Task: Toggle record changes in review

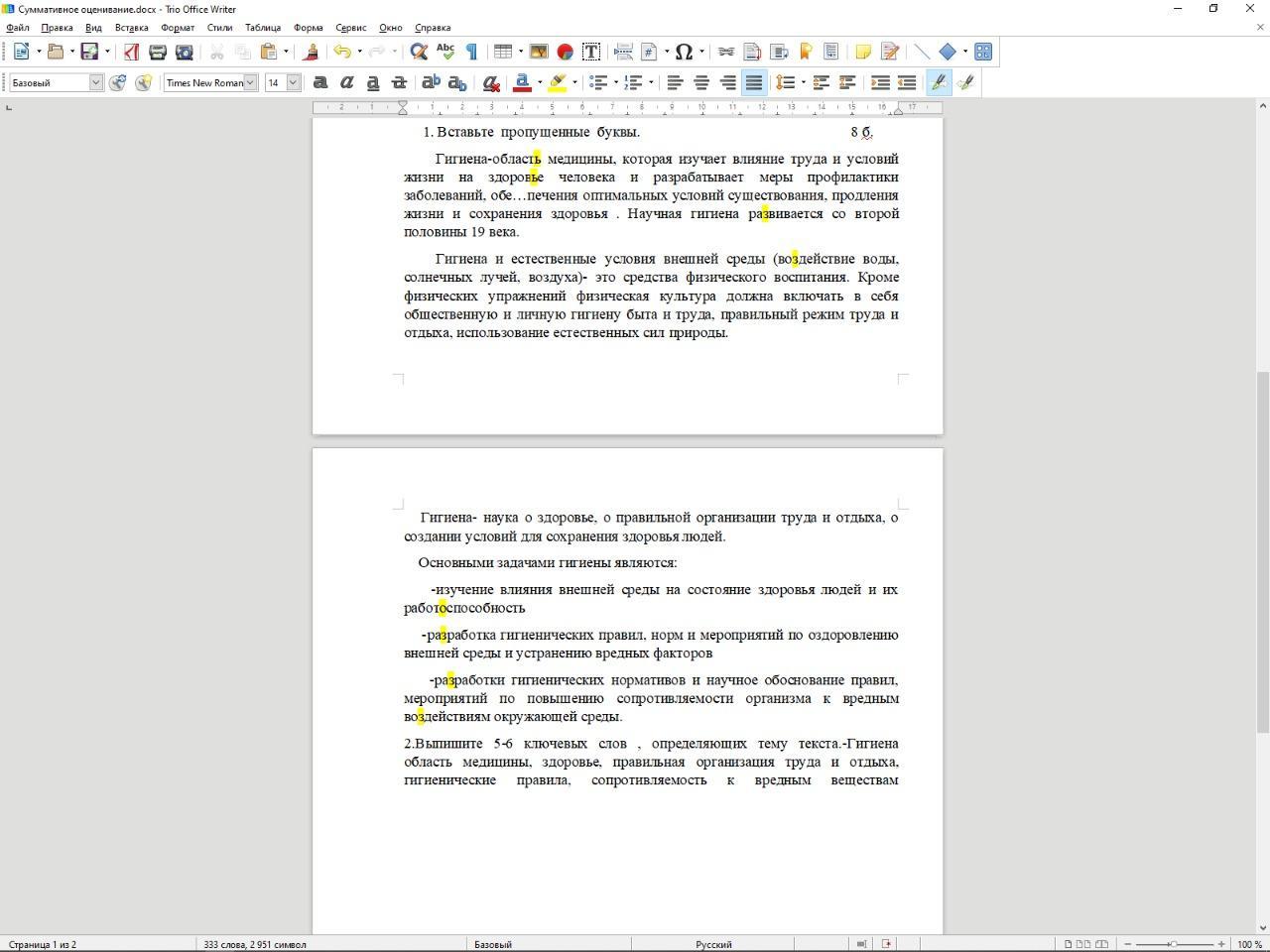Action: pyautogui.click(x=890, y=52)
